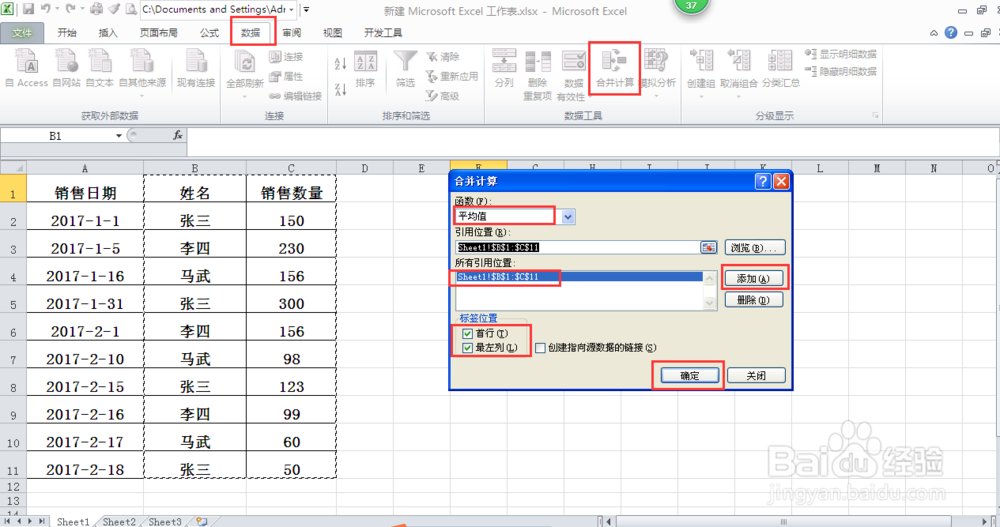Import data from Access

click(26, 69)
